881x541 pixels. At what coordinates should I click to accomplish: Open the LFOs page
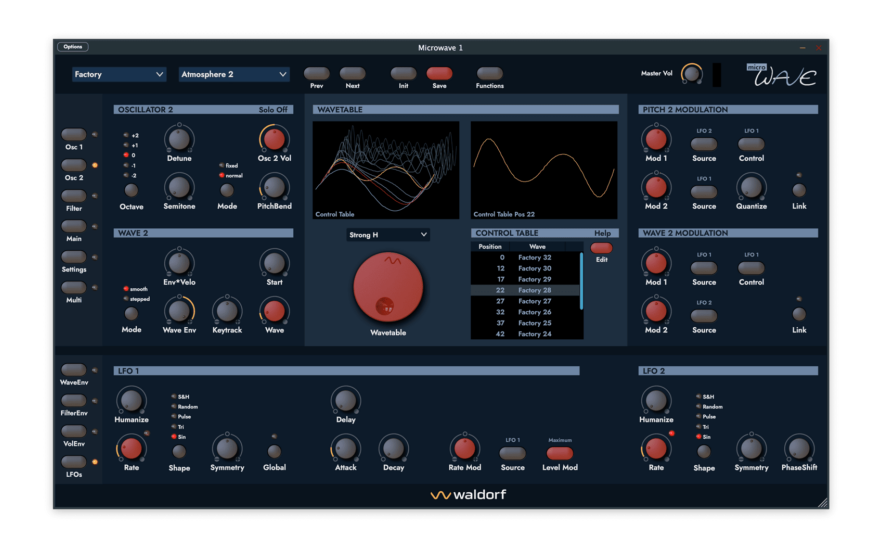click(x=74, y=462)
